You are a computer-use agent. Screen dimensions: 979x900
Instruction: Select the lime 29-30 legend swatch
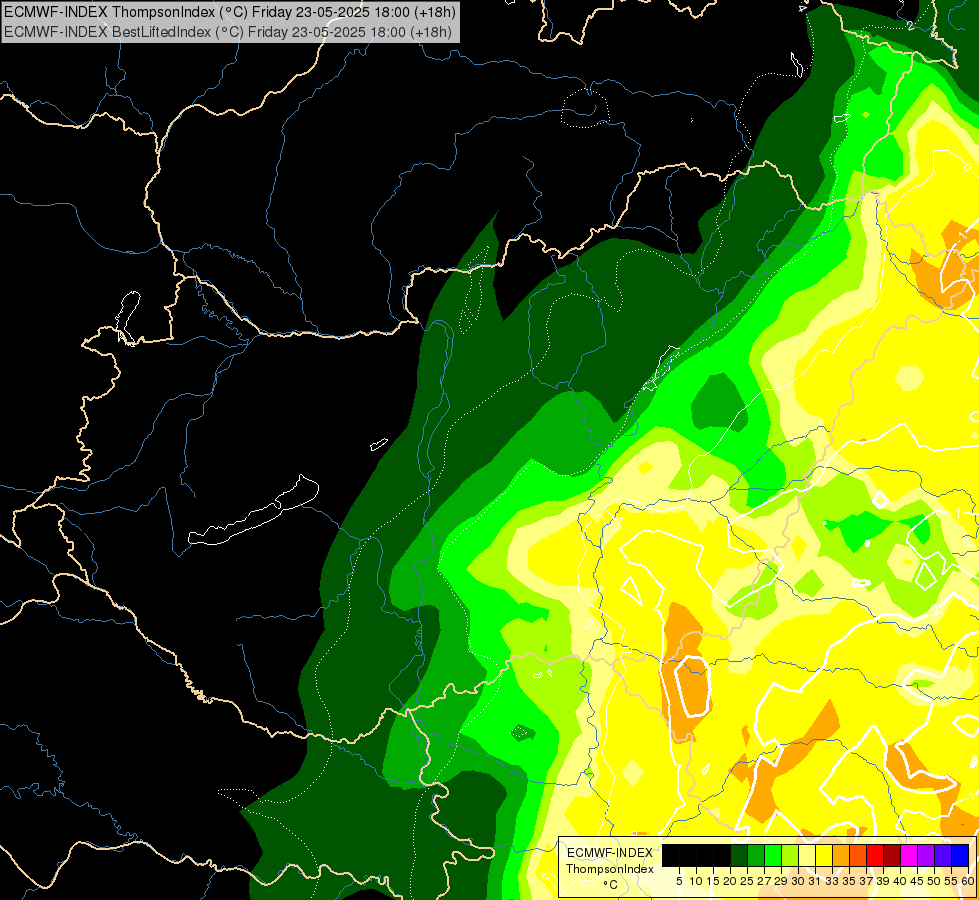point(790,855)
